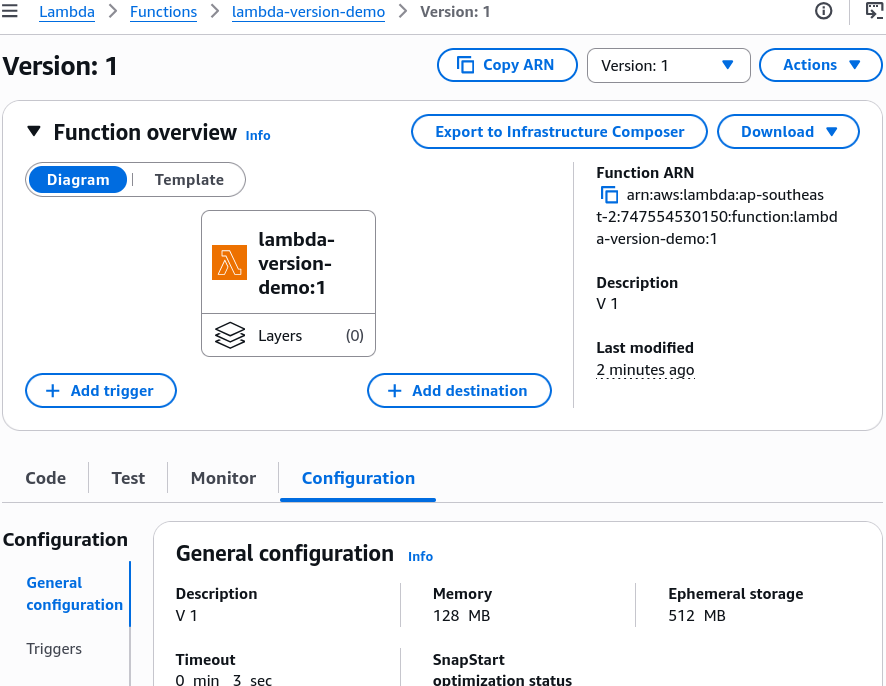Click the Function ARN value text
The height and width of the screenshot is (686, 886).
(x=717, y=216)
